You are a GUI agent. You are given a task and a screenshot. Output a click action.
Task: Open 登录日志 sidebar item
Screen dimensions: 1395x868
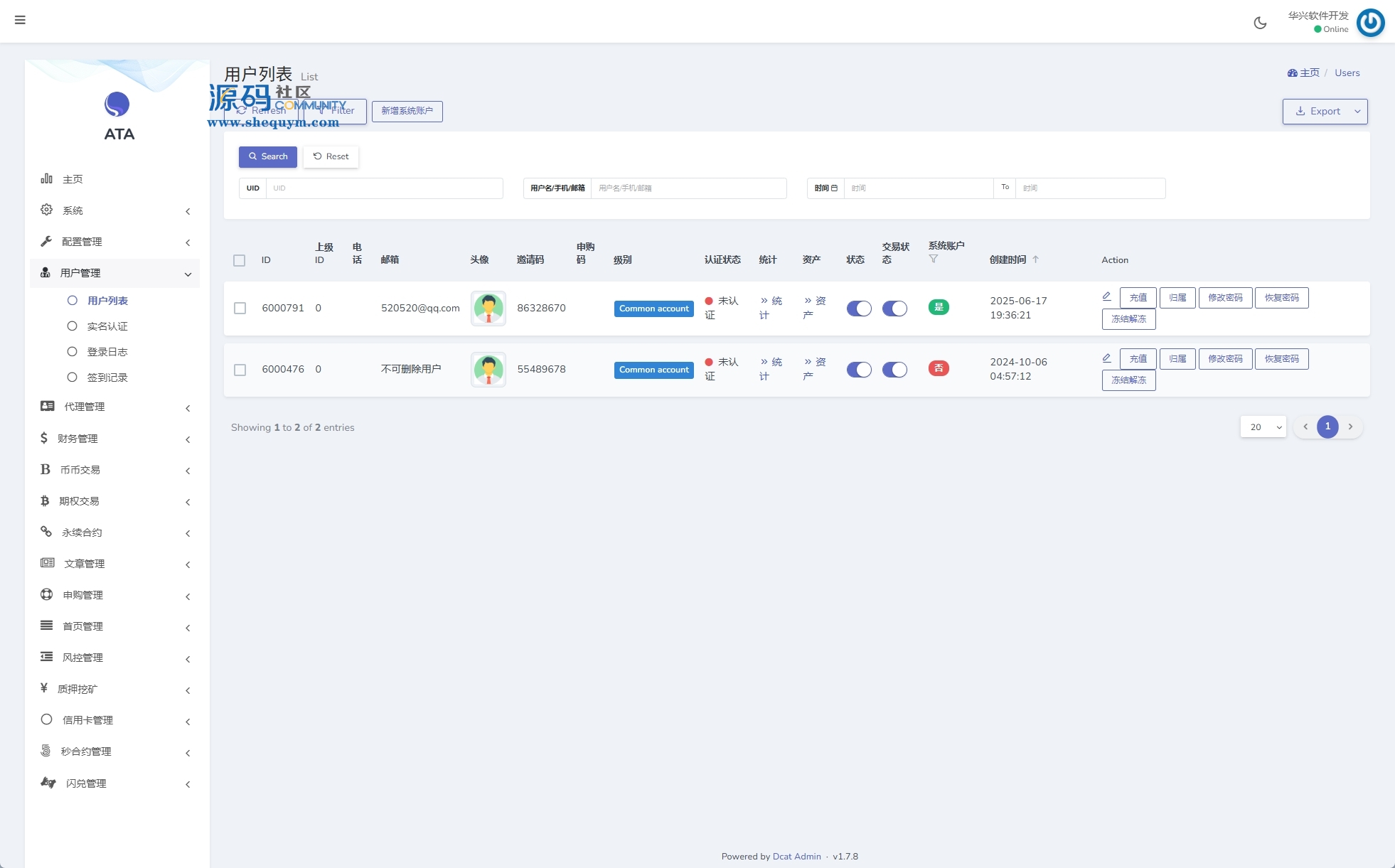click(x=107, y=352)
